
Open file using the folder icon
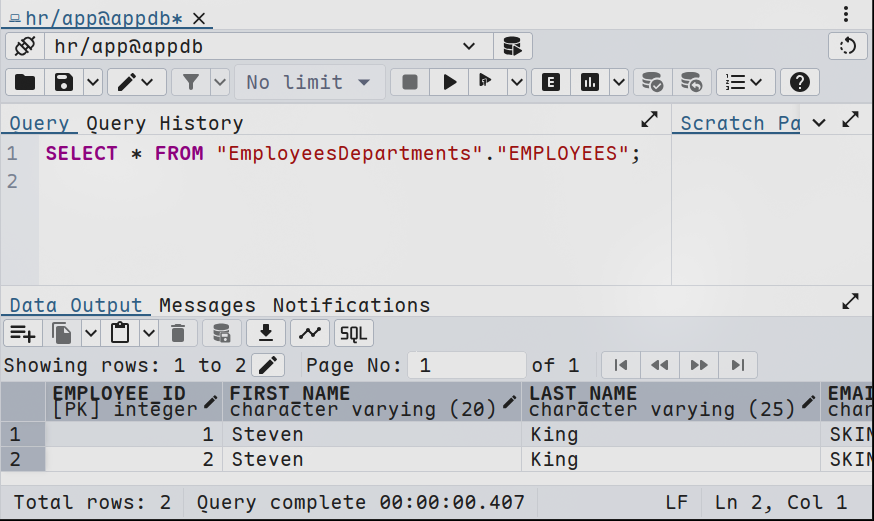[x=25, y=82]
